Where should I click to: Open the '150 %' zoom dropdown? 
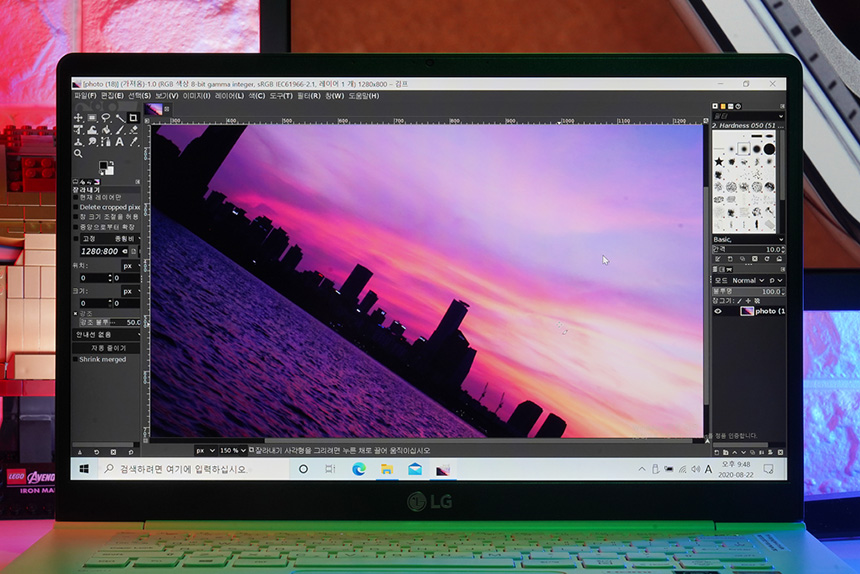pos(233,450)
